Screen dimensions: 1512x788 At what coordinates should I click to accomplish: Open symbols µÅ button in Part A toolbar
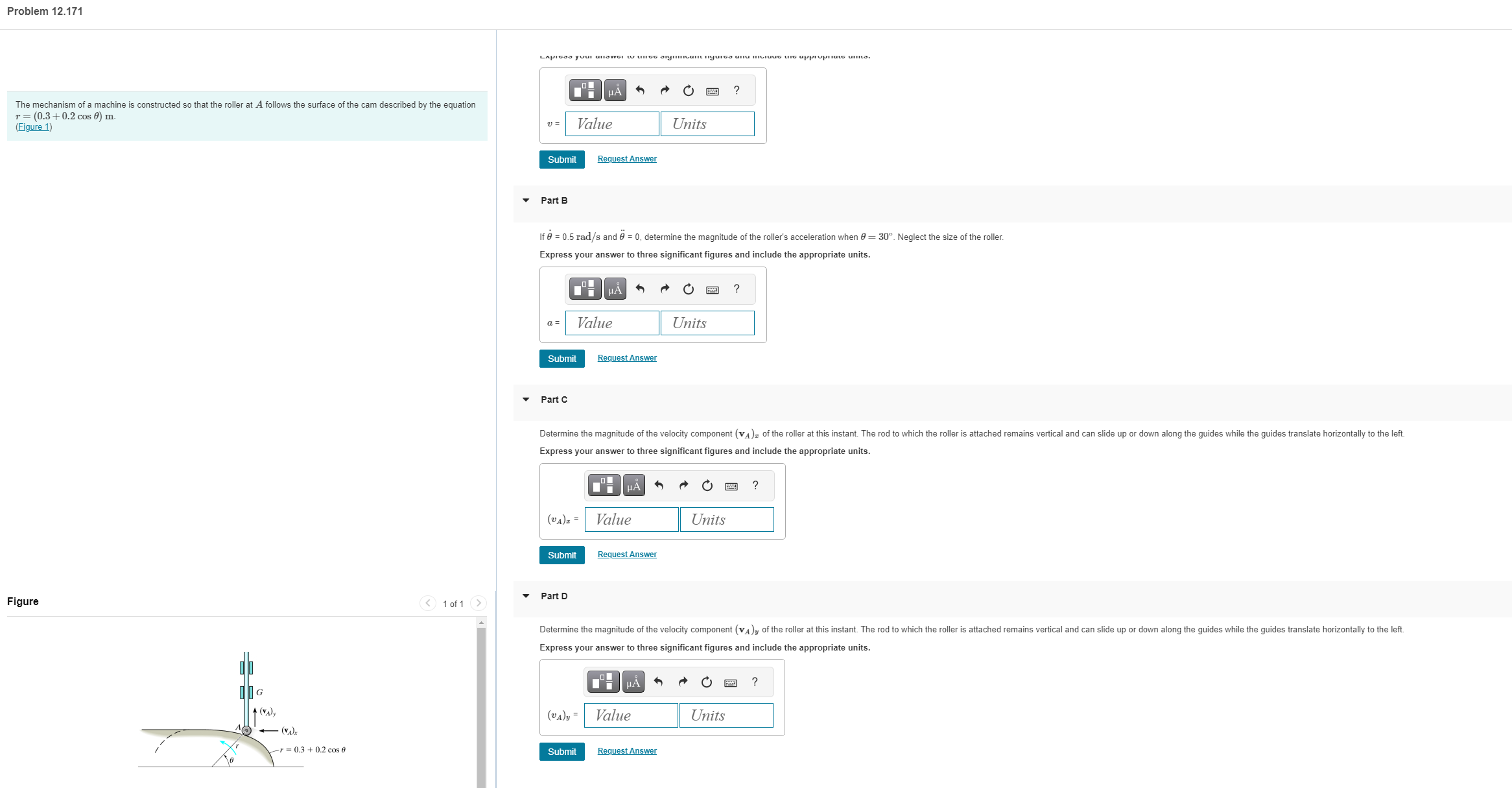click(615, 90)
